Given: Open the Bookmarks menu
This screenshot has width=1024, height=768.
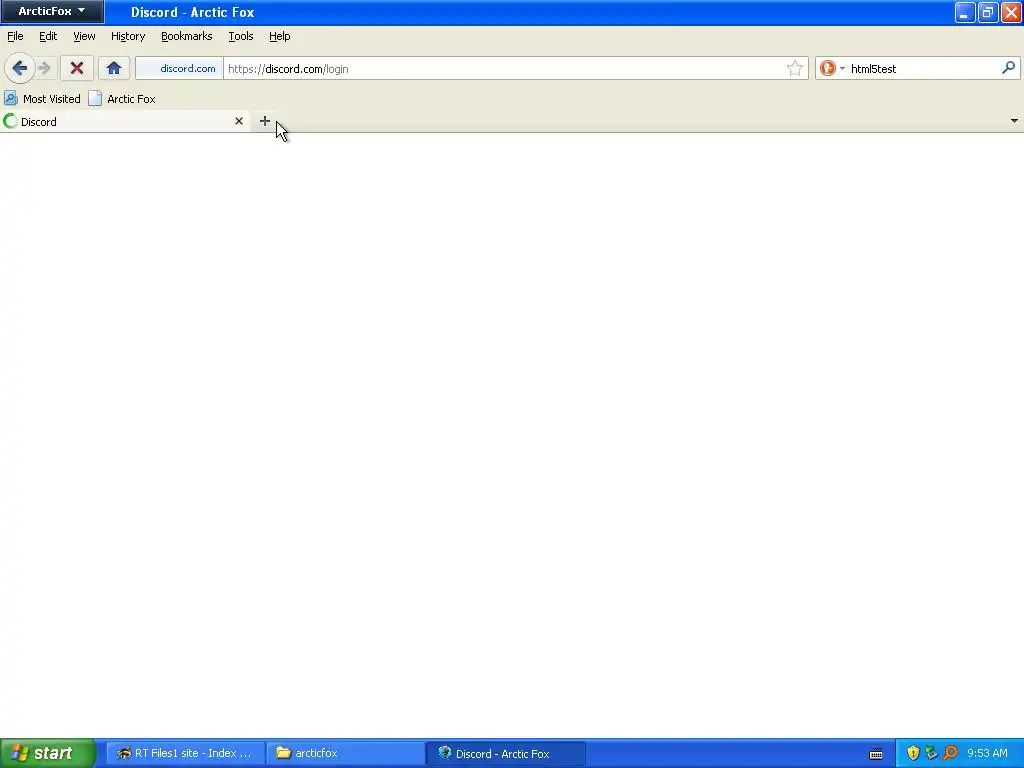Looking at the screenshot, I should point(187,36).
